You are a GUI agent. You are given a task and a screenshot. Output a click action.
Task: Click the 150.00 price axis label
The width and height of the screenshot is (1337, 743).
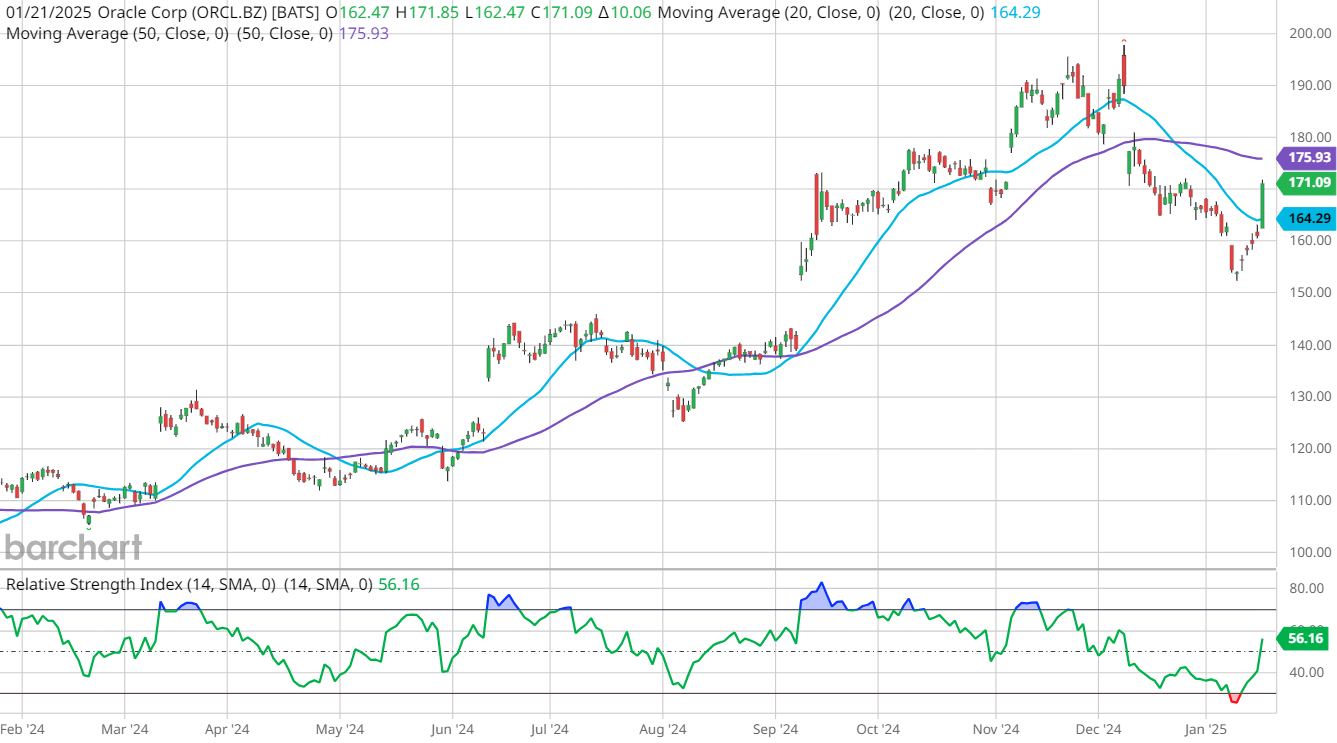click(x=1308, y=293)
